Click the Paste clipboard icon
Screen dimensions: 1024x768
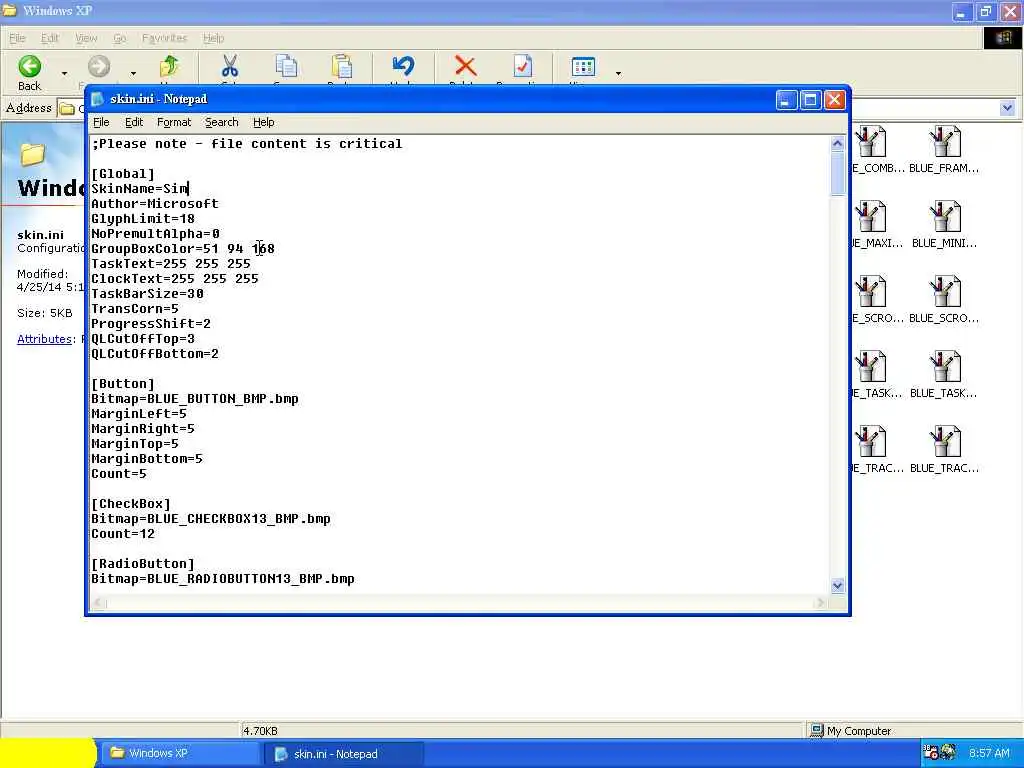pyautogui.click(x=342, y=67)
